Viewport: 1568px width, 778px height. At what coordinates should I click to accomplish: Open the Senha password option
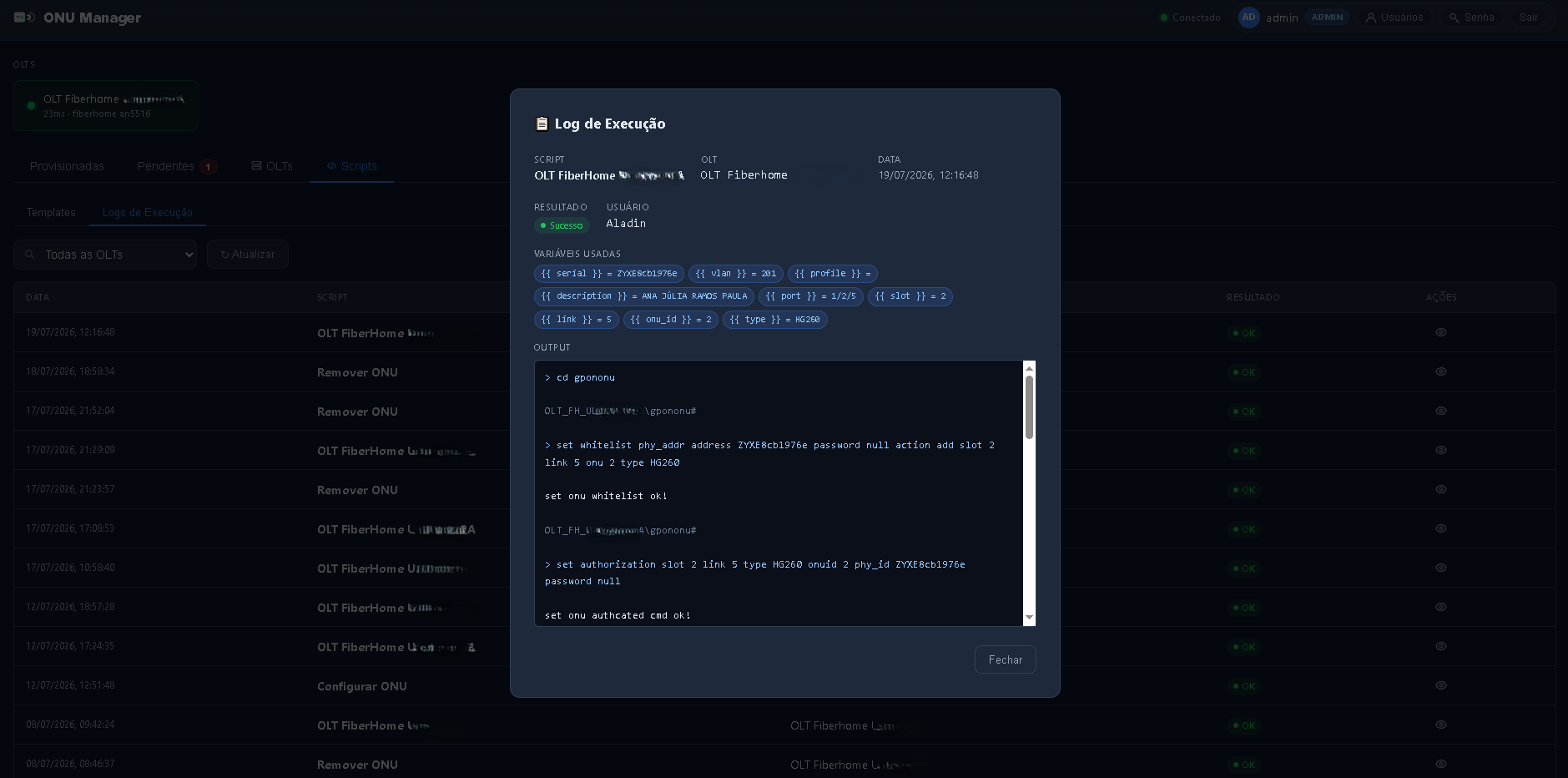point(1471,18)
